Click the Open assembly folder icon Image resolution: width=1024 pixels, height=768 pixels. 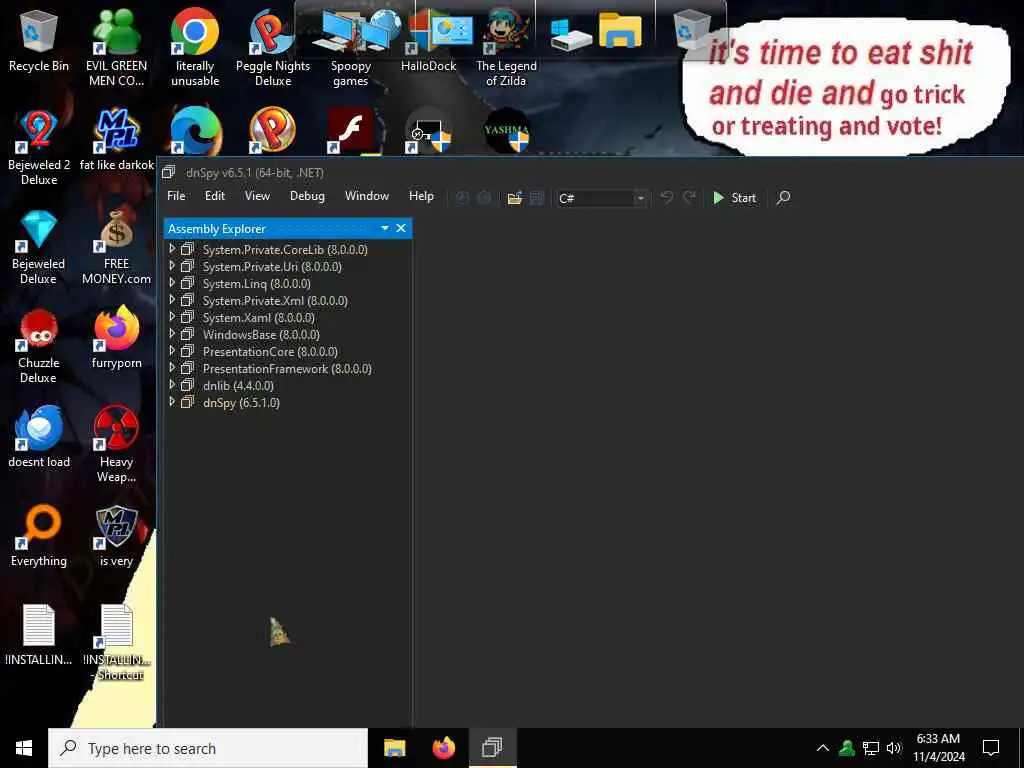pyautogui.click(x=515, y=198)
